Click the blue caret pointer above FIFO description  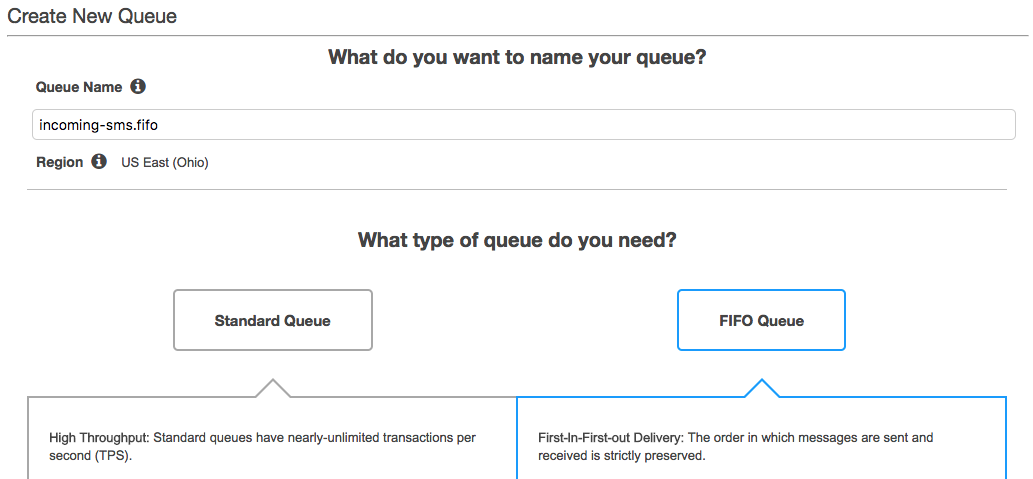tap(762, 388)
